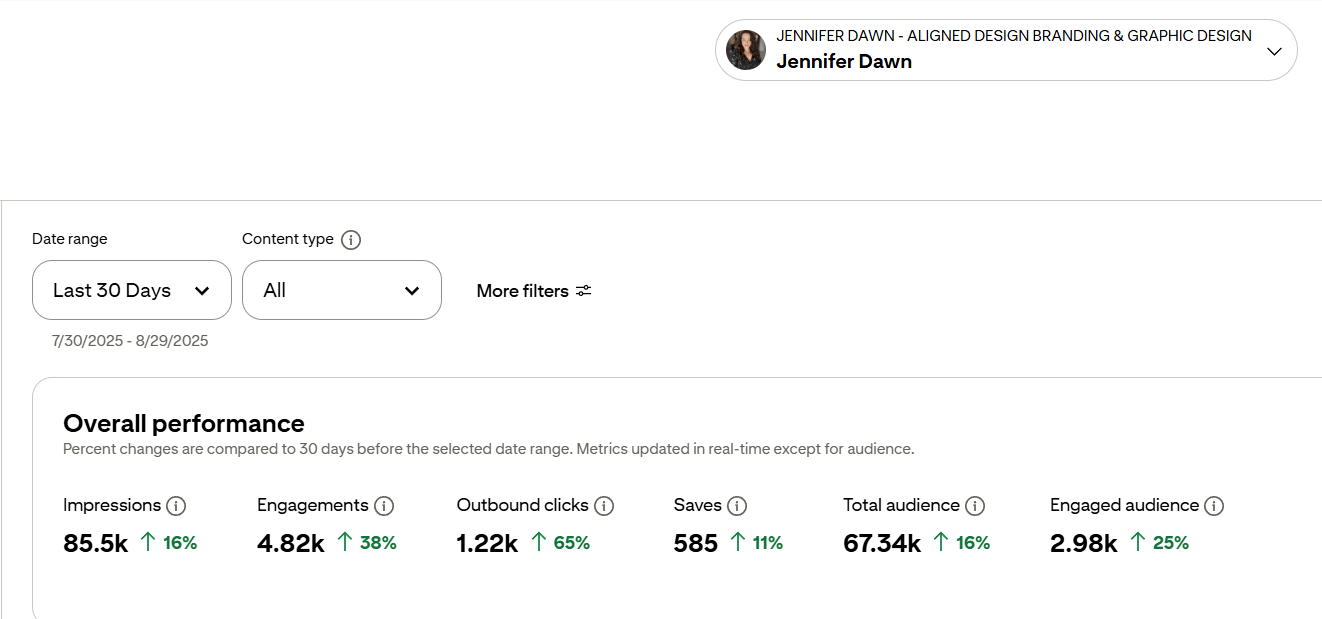
Task: Open the Content type All dropdown
Action: [342, 290]
